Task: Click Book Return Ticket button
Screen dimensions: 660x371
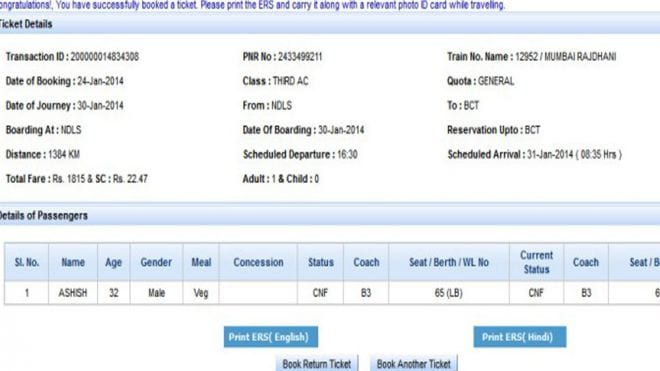Action: [317, 363]
